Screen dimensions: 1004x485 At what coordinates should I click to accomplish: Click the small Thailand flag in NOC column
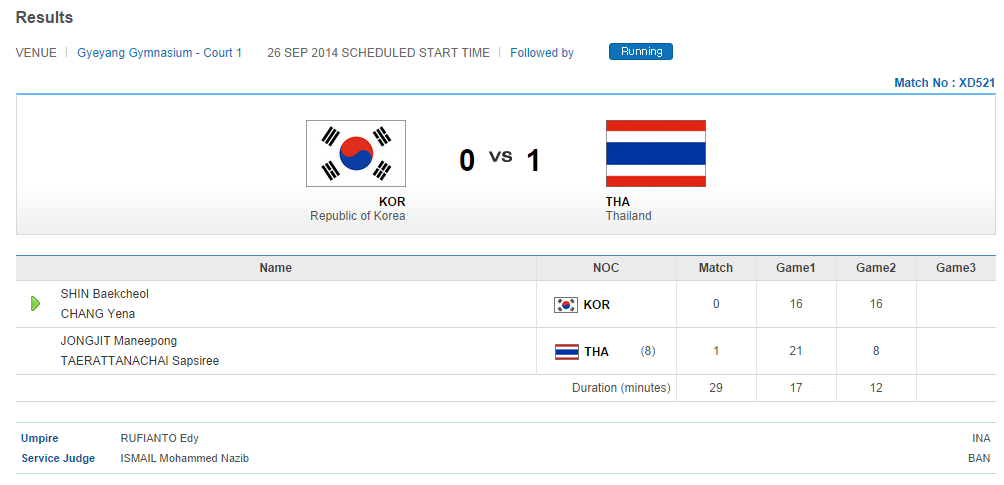[566, 352]
